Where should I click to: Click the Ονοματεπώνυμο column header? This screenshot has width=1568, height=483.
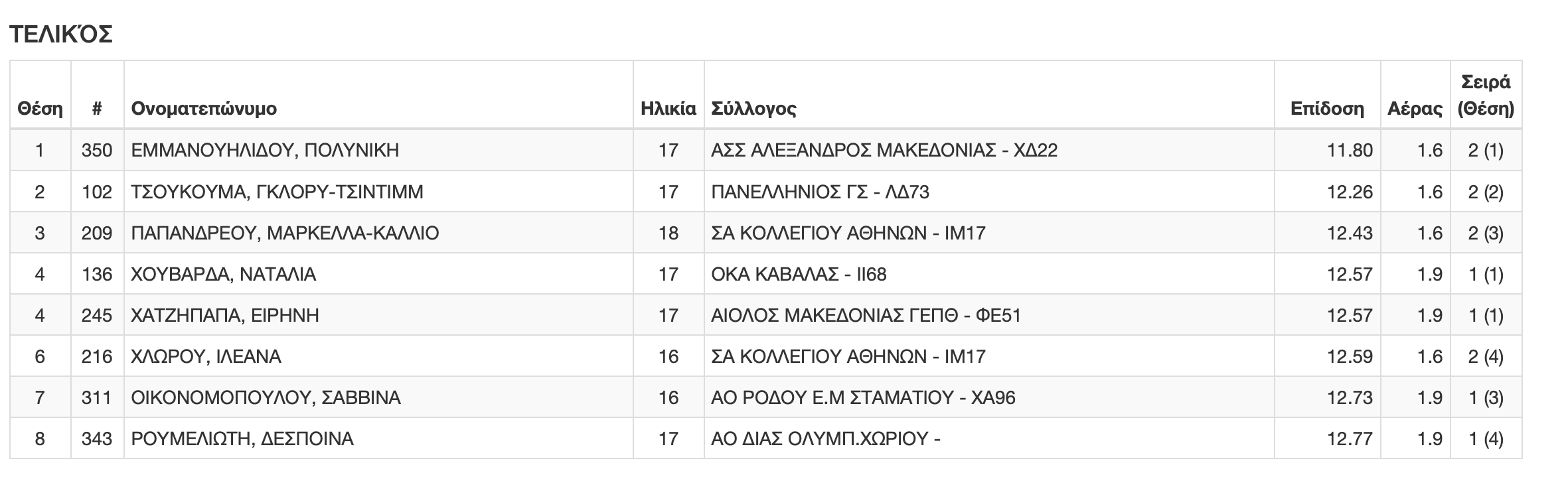point(204,108)
